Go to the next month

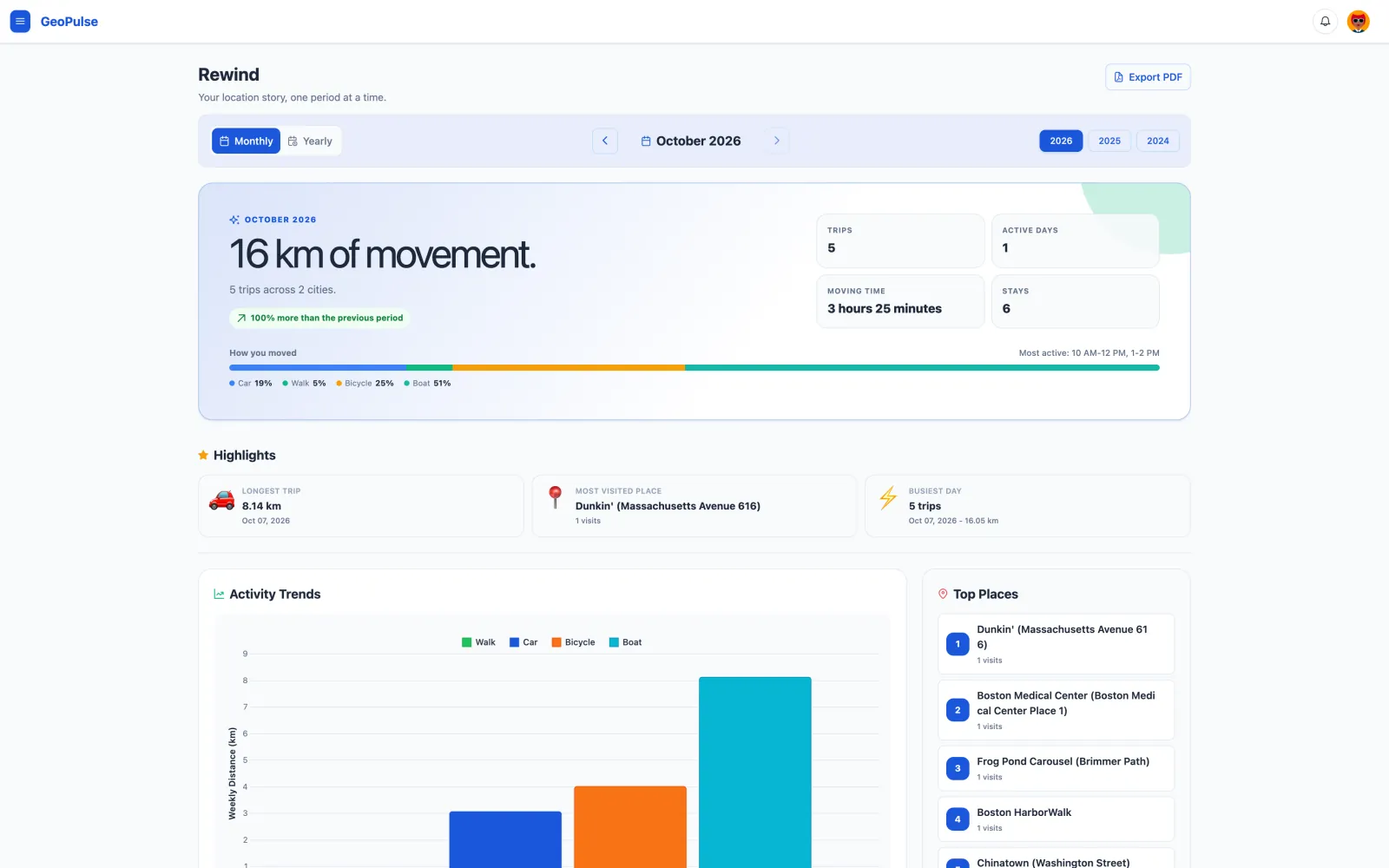(x=777, y=141)
